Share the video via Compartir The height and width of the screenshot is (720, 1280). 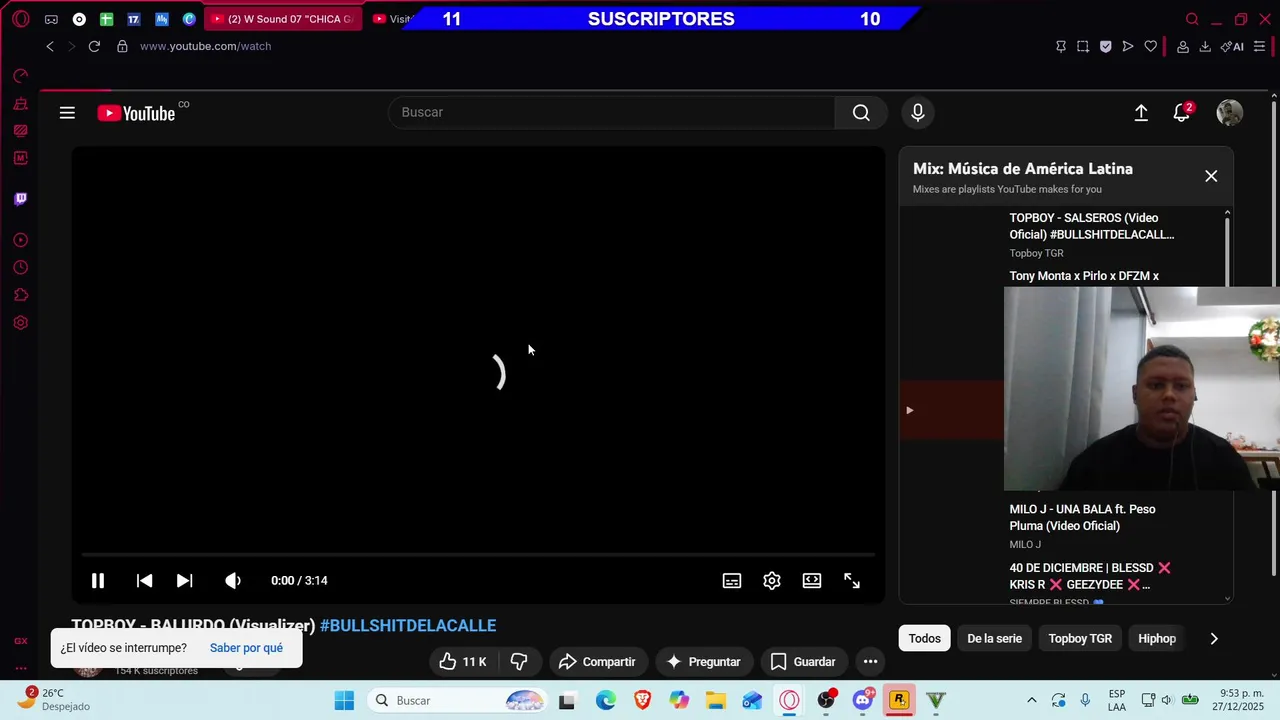point(597,662)
